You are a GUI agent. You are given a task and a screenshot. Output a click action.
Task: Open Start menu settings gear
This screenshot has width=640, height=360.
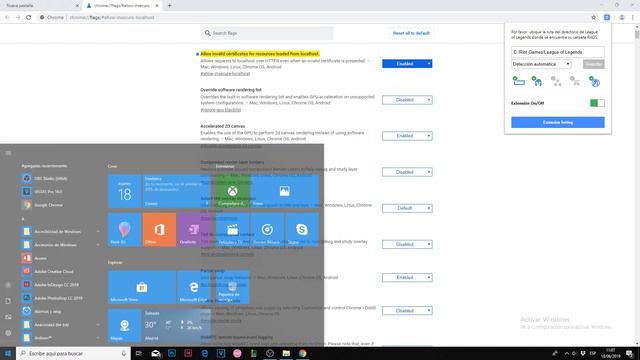pos(8,333)
